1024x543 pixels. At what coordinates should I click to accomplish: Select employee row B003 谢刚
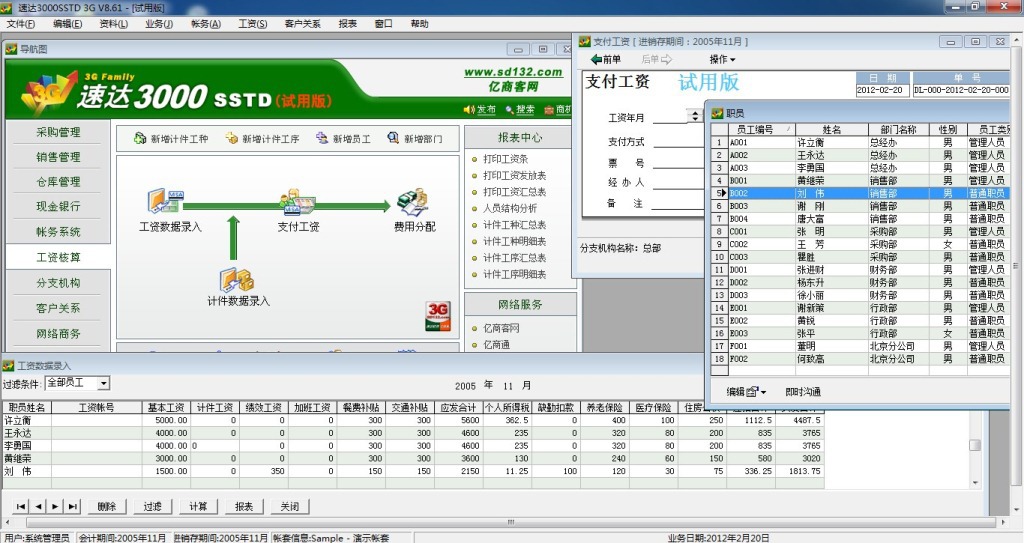861,206
